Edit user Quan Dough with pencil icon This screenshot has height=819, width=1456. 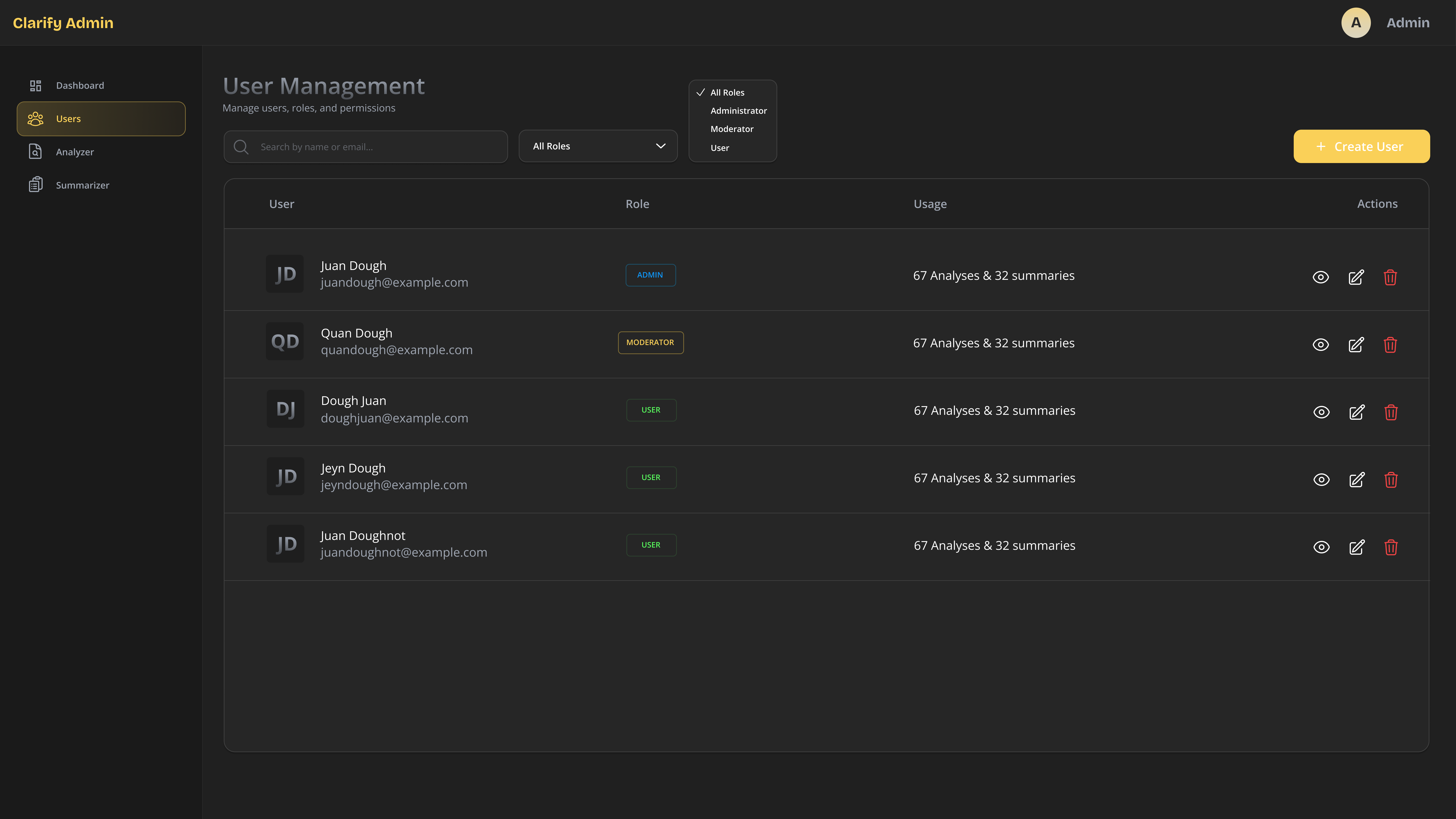pyautogui.click(x=1356, y=345)
